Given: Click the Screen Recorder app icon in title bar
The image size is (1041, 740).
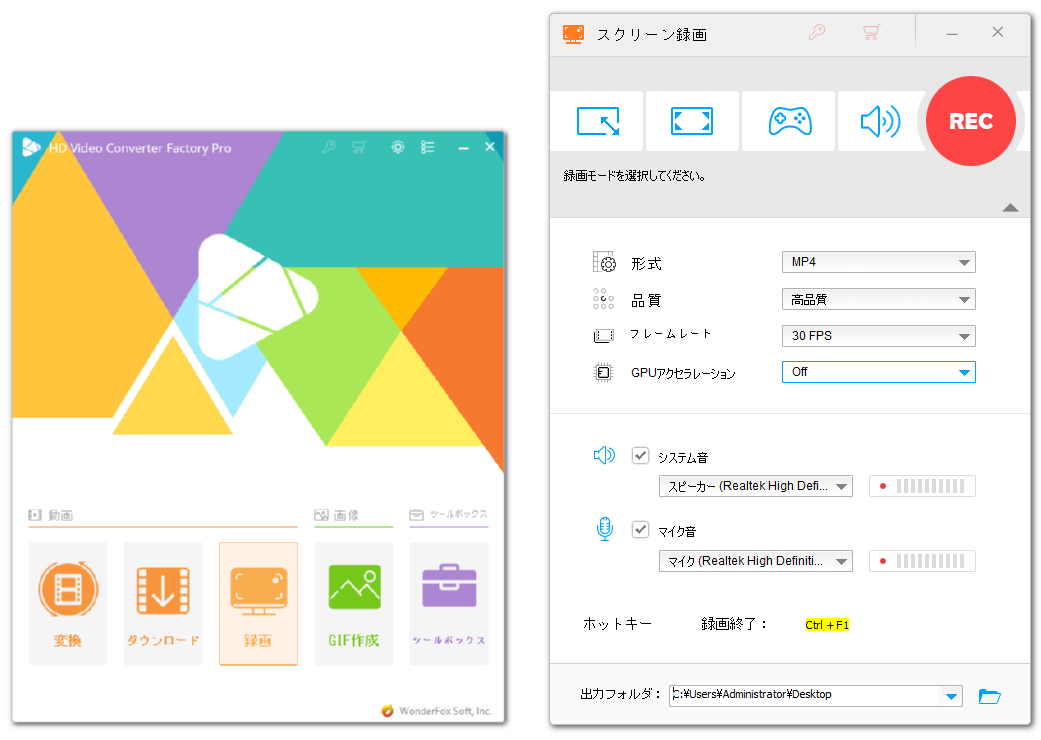Looking at the screenshot, I should (573, 34).
